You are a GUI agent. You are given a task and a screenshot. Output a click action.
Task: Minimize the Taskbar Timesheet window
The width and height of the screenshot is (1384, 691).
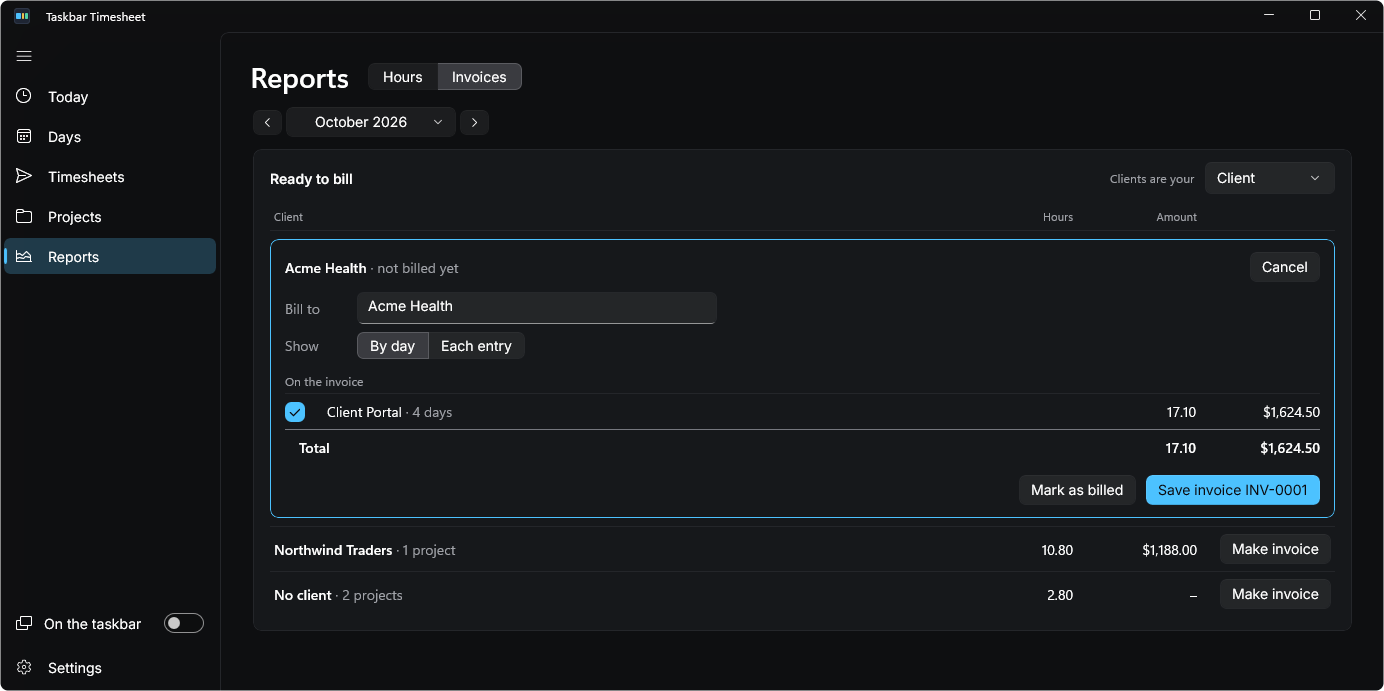point(1269,15)
